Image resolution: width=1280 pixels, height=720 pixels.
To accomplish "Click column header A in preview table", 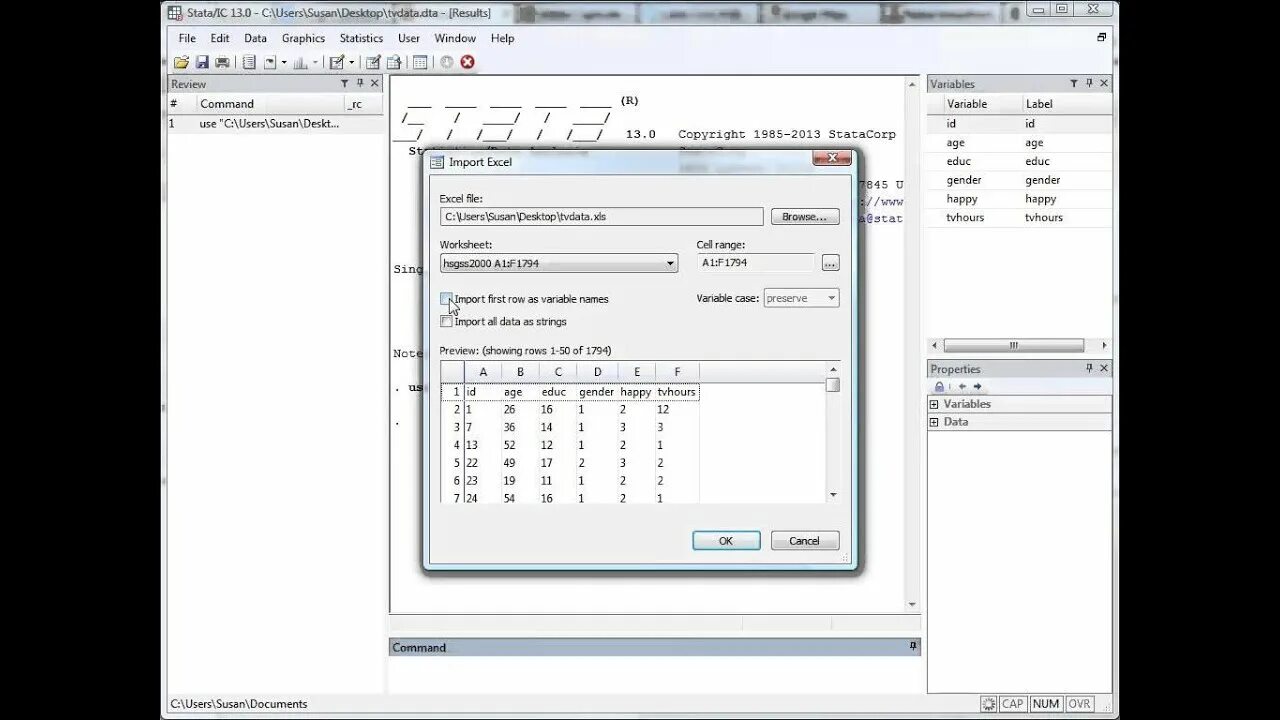I will click(483, 372).
